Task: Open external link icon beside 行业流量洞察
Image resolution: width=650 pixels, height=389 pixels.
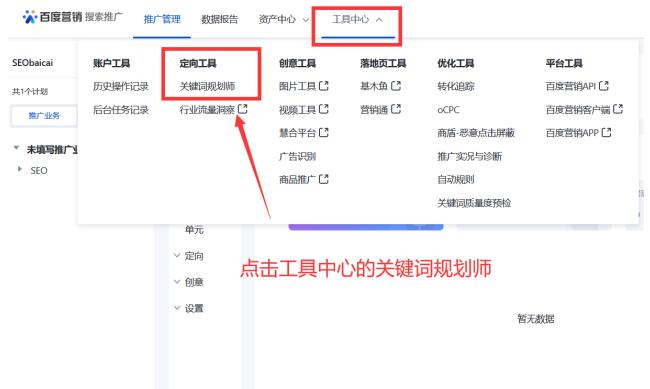Action: [x=243, y=109]
